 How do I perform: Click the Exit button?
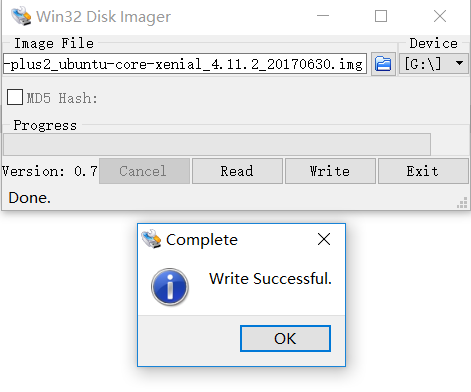click(423, 171)
